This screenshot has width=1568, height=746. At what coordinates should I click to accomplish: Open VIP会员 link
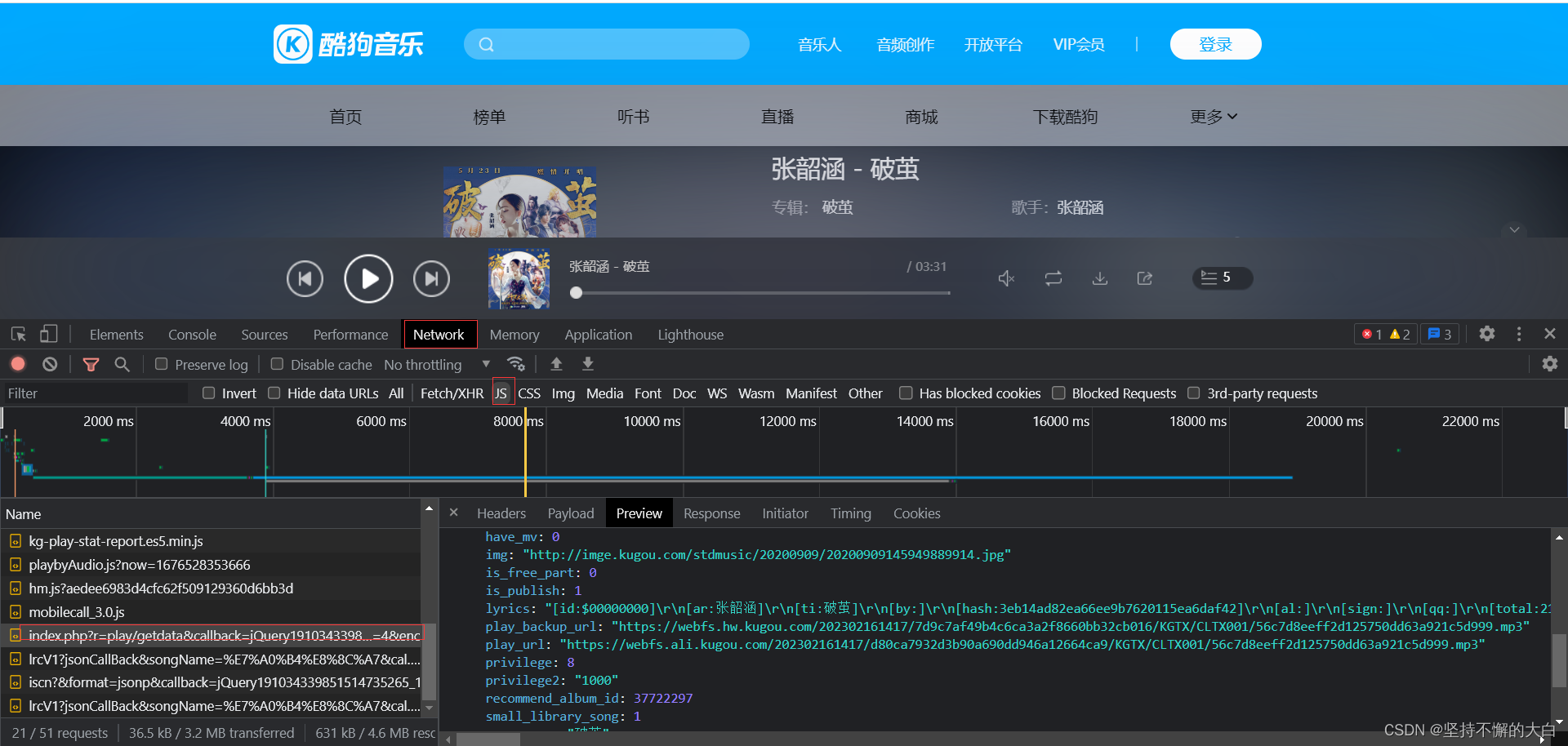point(1079,44)
